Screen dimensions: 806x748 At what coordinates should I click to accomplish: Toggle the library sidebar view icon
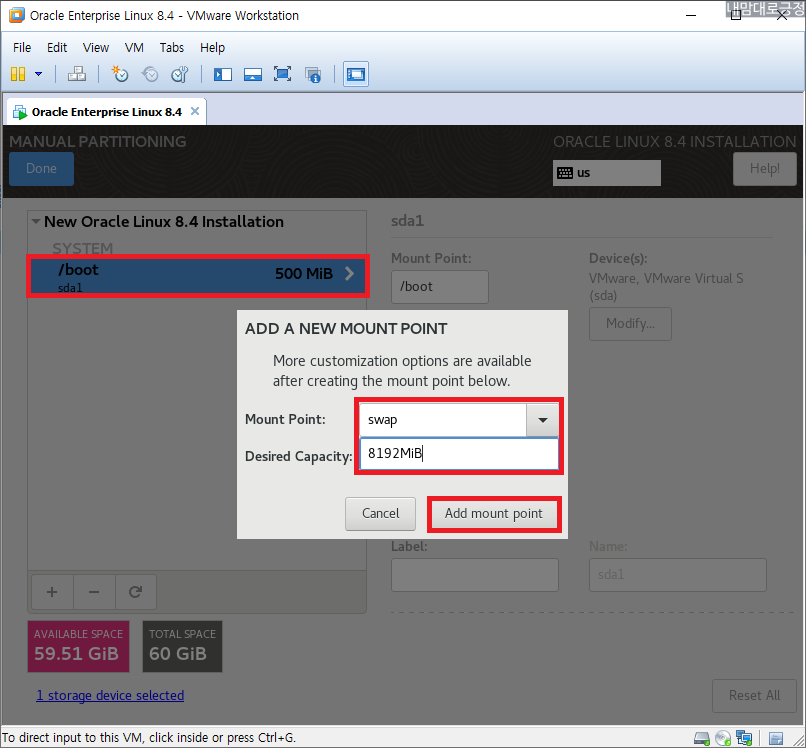click(x=223, y=75)
